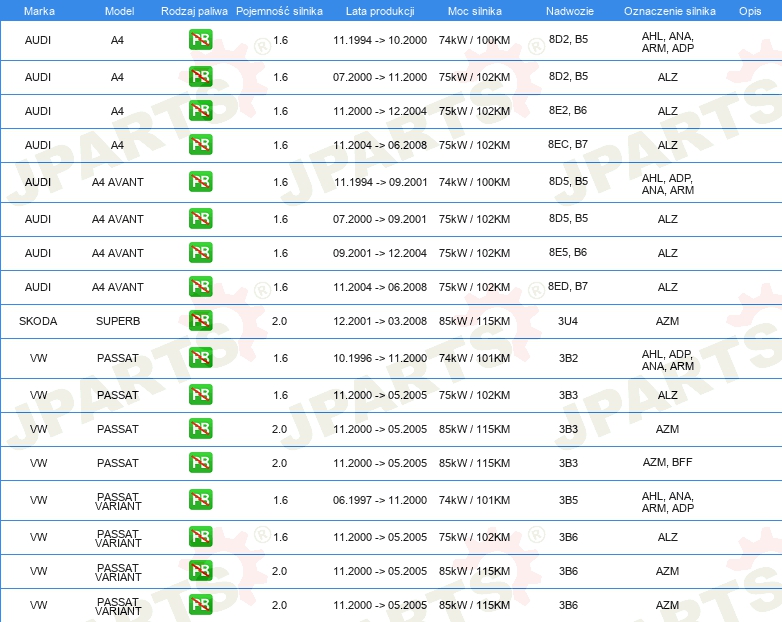
Task: Click the A4 AVANT model in the 8E5, B6 row
Action: [118, 253]
